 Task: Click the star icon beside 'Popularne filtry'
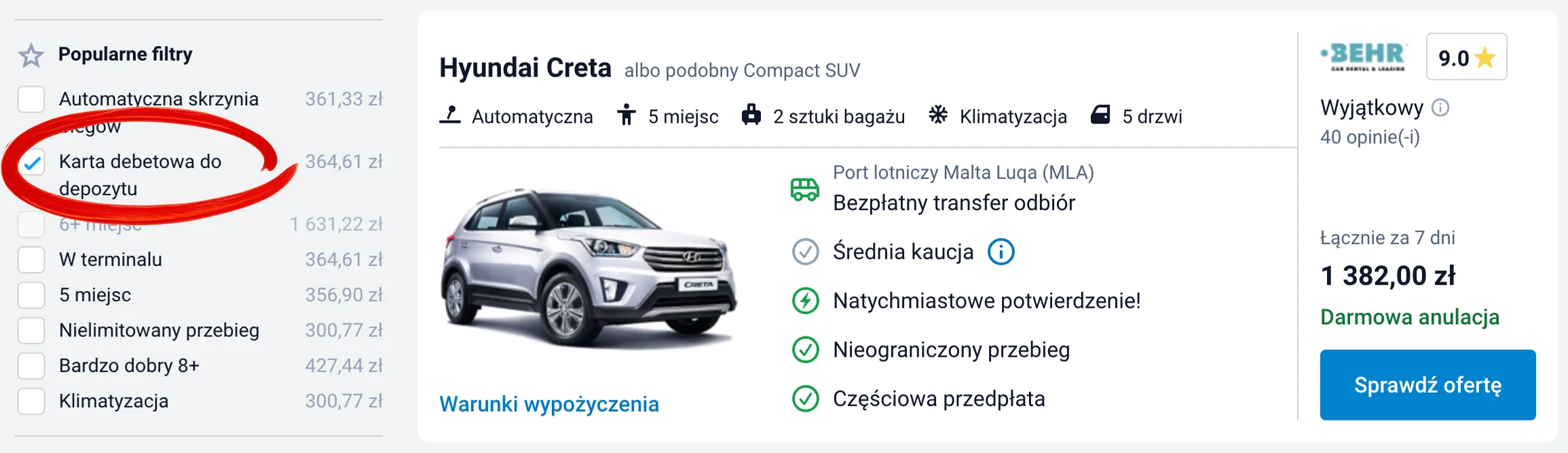[x=31, y=54]
